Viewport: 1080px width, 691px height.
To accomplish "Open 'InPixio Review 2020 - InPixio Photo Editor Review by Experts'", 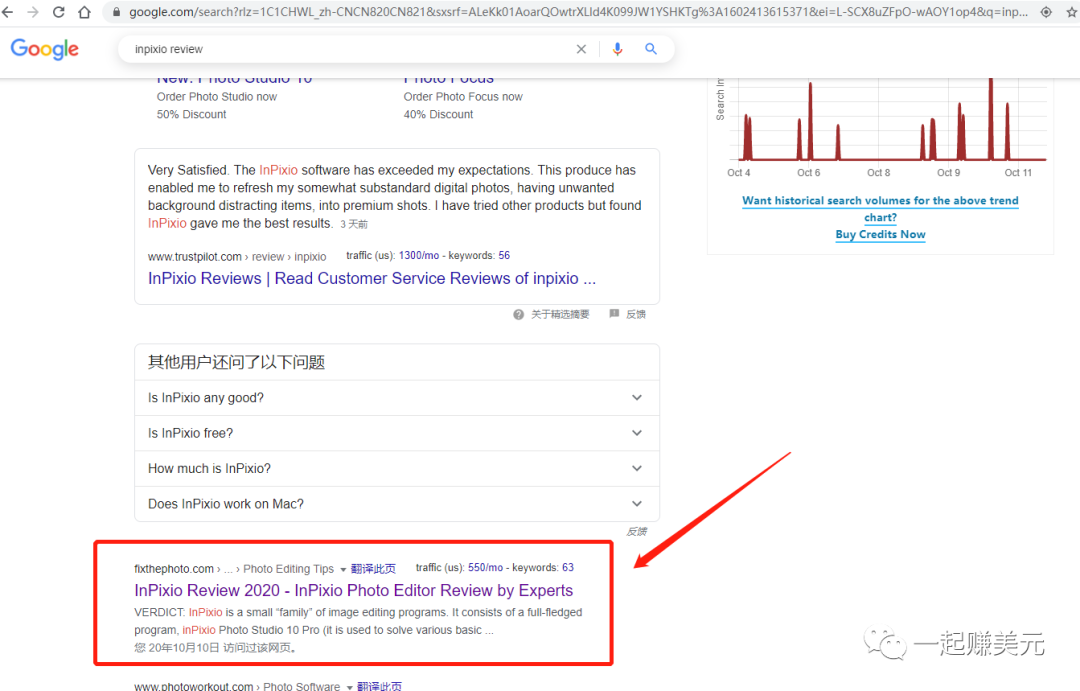I will (353, 590).
